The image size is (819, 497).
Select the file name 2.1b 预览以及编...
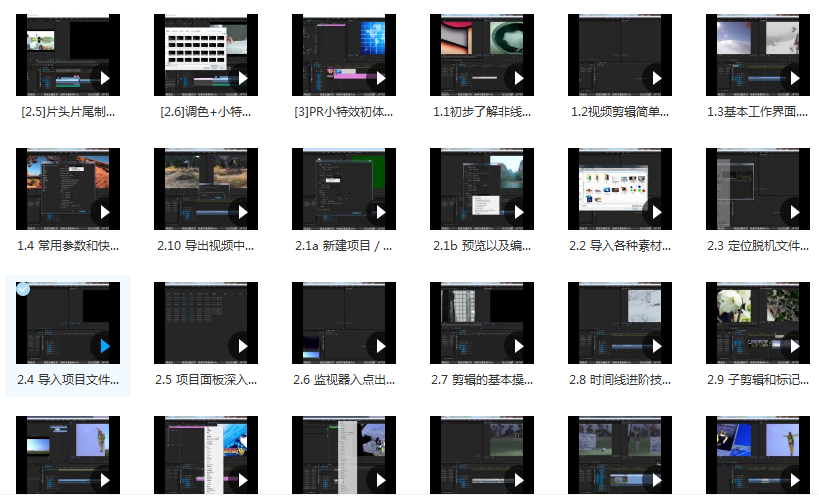point(482,246)
